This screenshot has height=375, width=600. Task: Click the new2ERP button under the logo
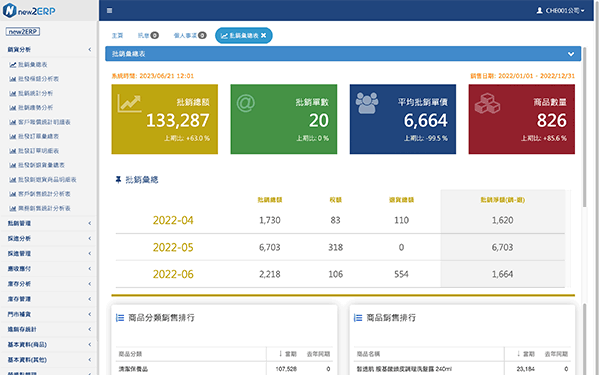click(23, 31)
